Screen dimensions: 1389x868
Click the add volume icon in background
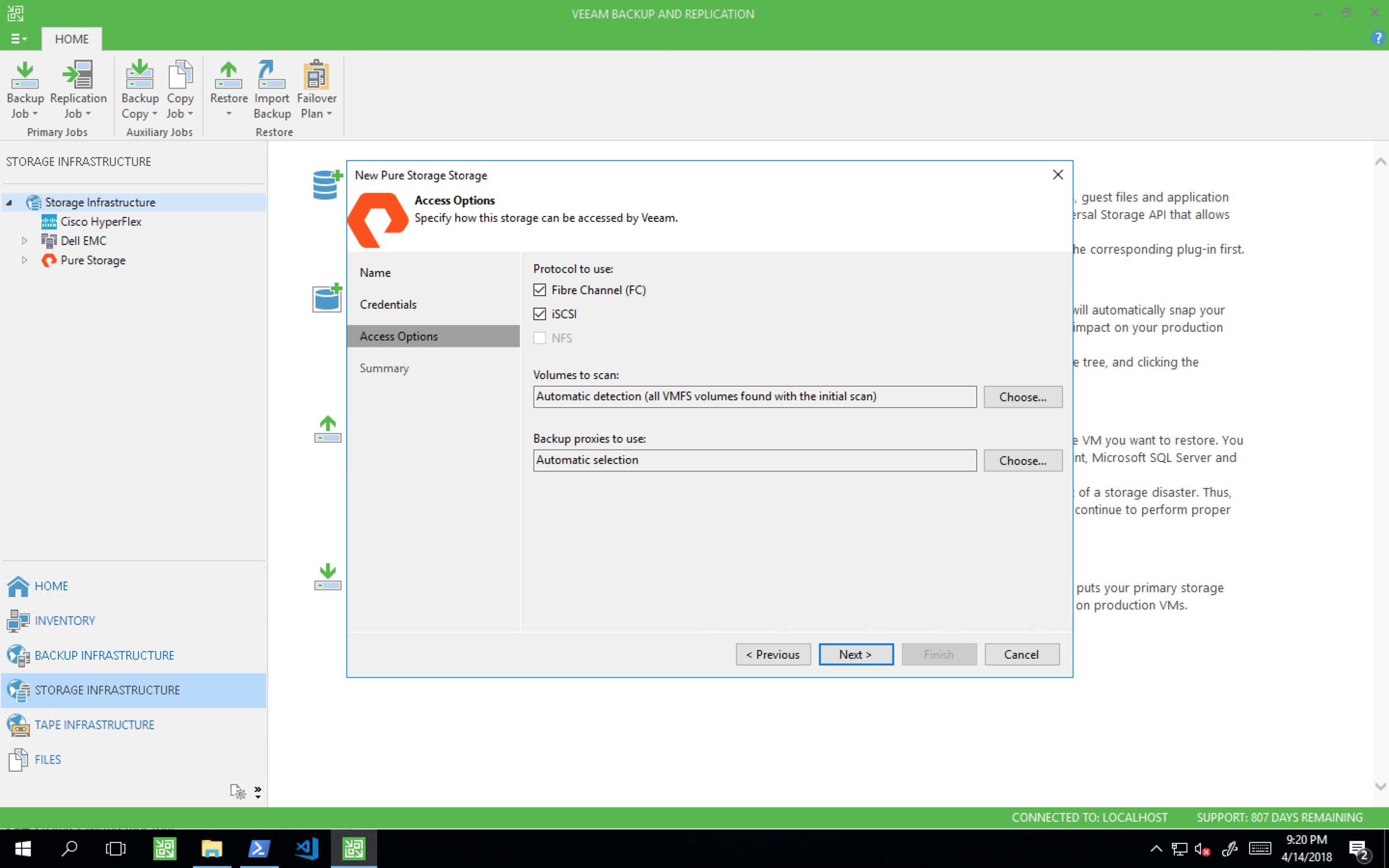(327, 298)
